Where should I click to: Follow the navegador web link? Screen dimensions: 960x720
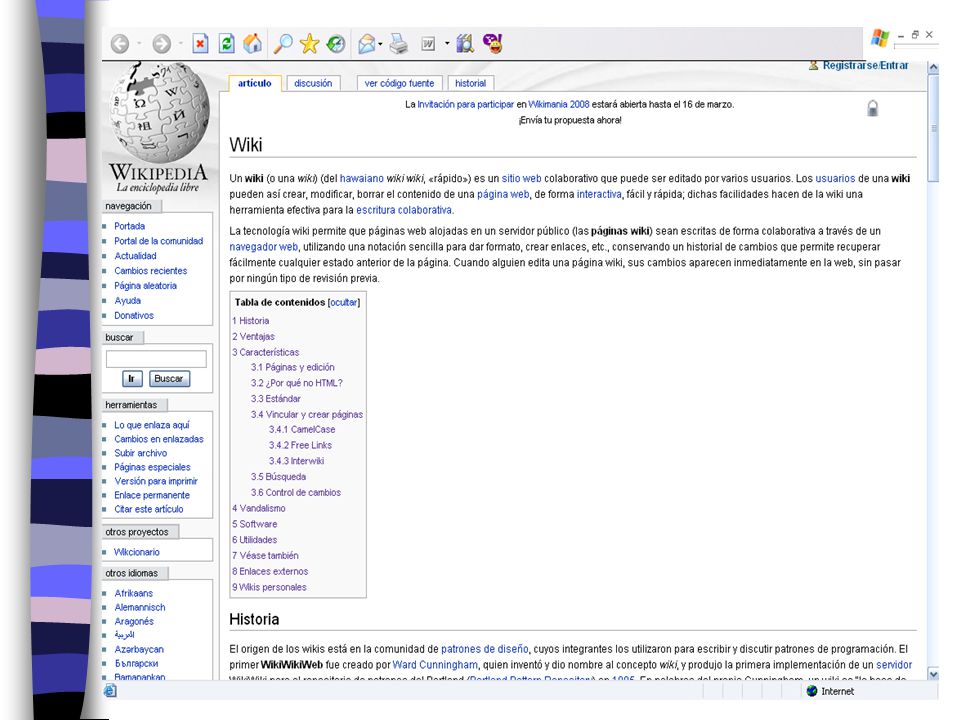[263, 247]
